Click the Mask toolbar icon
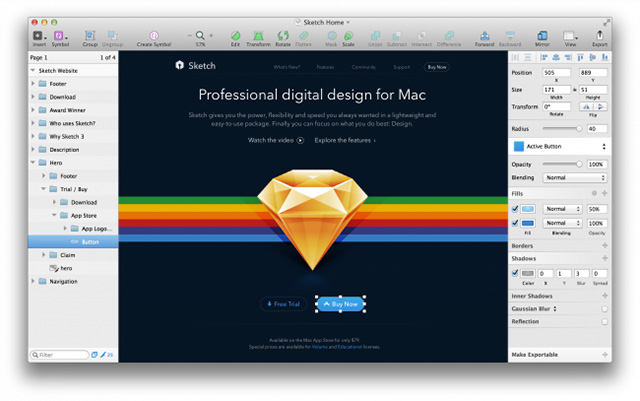Image resolution: width=640 pixels, height=401 pixels. [331, 36]
